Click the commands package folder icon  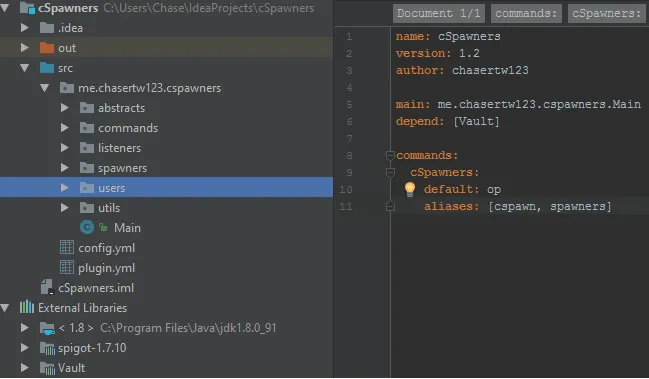point(87,127)
